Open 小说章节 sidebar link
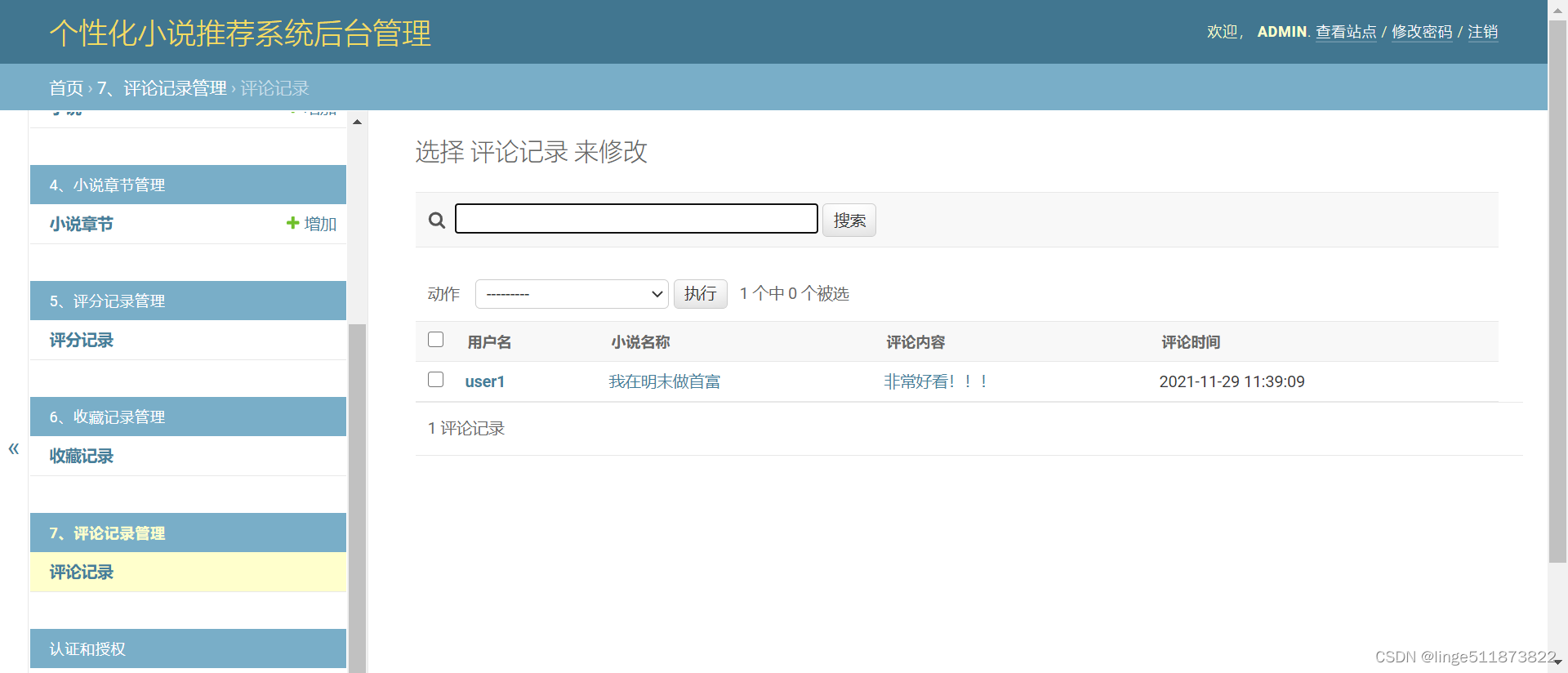The image size is (1568, 673). tap(81, 224)
